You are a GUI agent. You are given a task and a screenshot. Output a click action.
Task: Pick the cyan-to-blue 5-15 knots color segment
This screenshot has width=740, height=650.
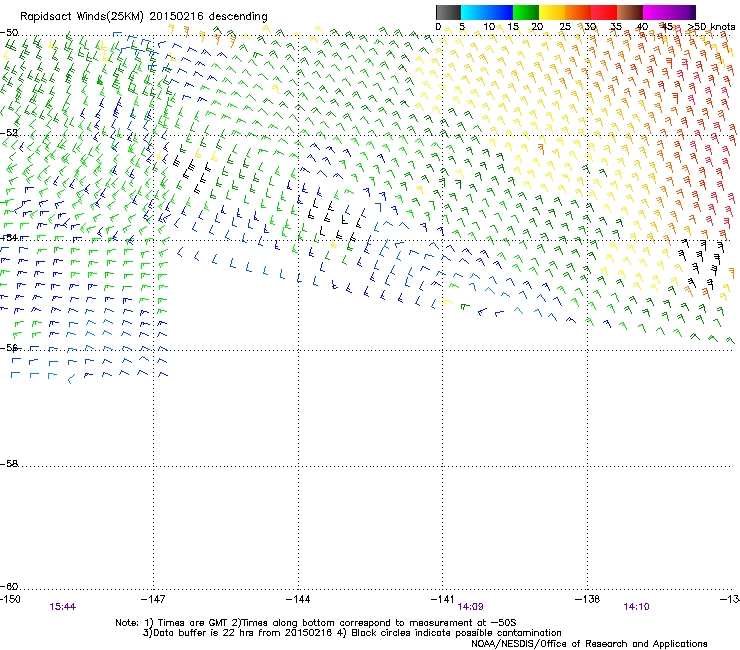coord(487,12)
